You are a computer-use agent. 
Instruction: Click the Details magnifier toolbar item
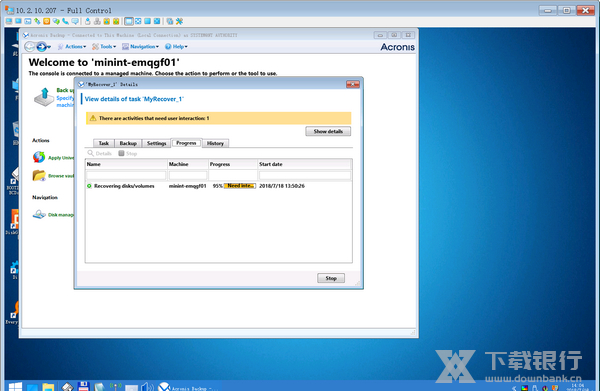point(99,153)
